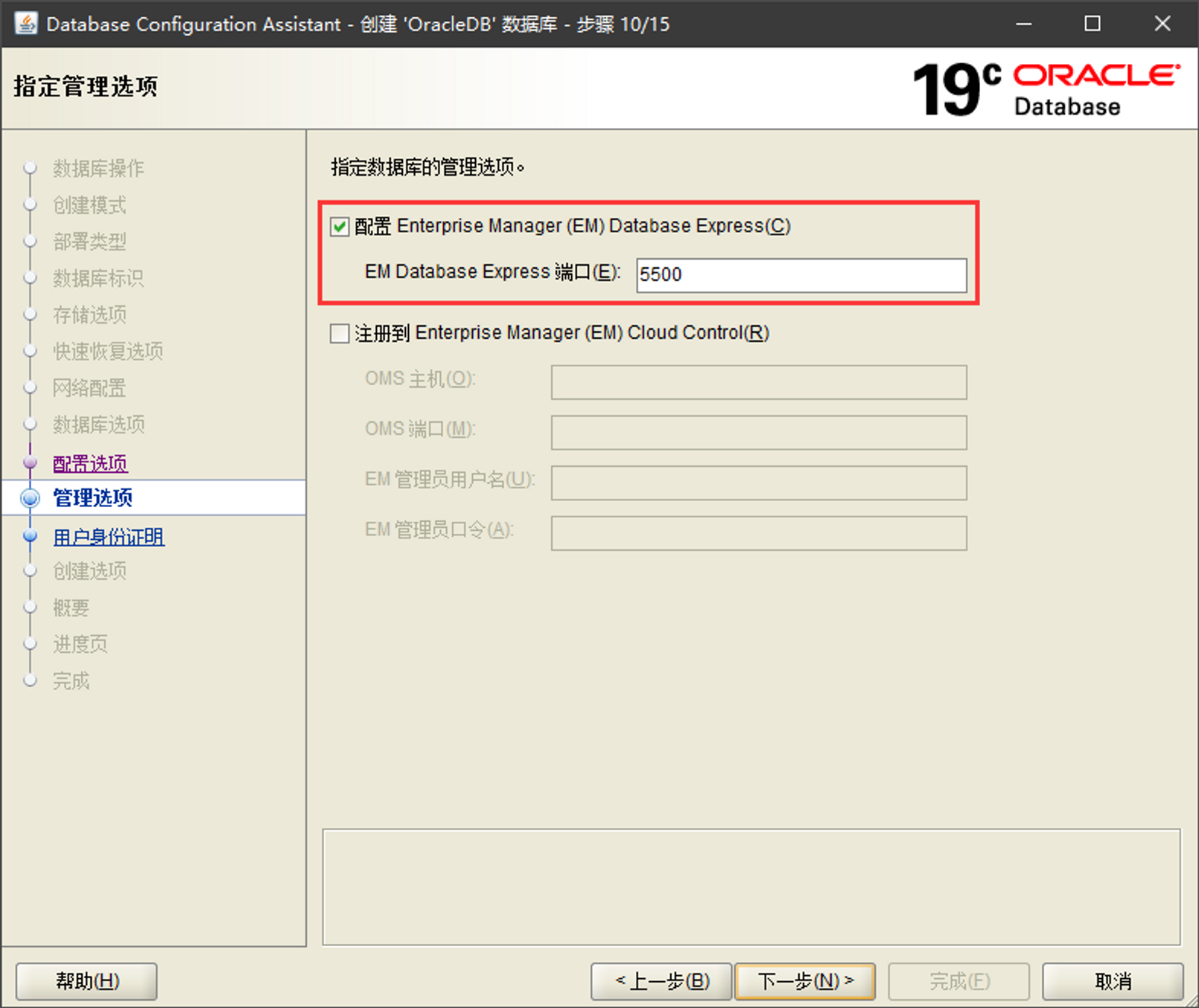The image size is (1199, 1008).
Task: Close the Database Configuration Assistant window
Action: click(1162, 24)
